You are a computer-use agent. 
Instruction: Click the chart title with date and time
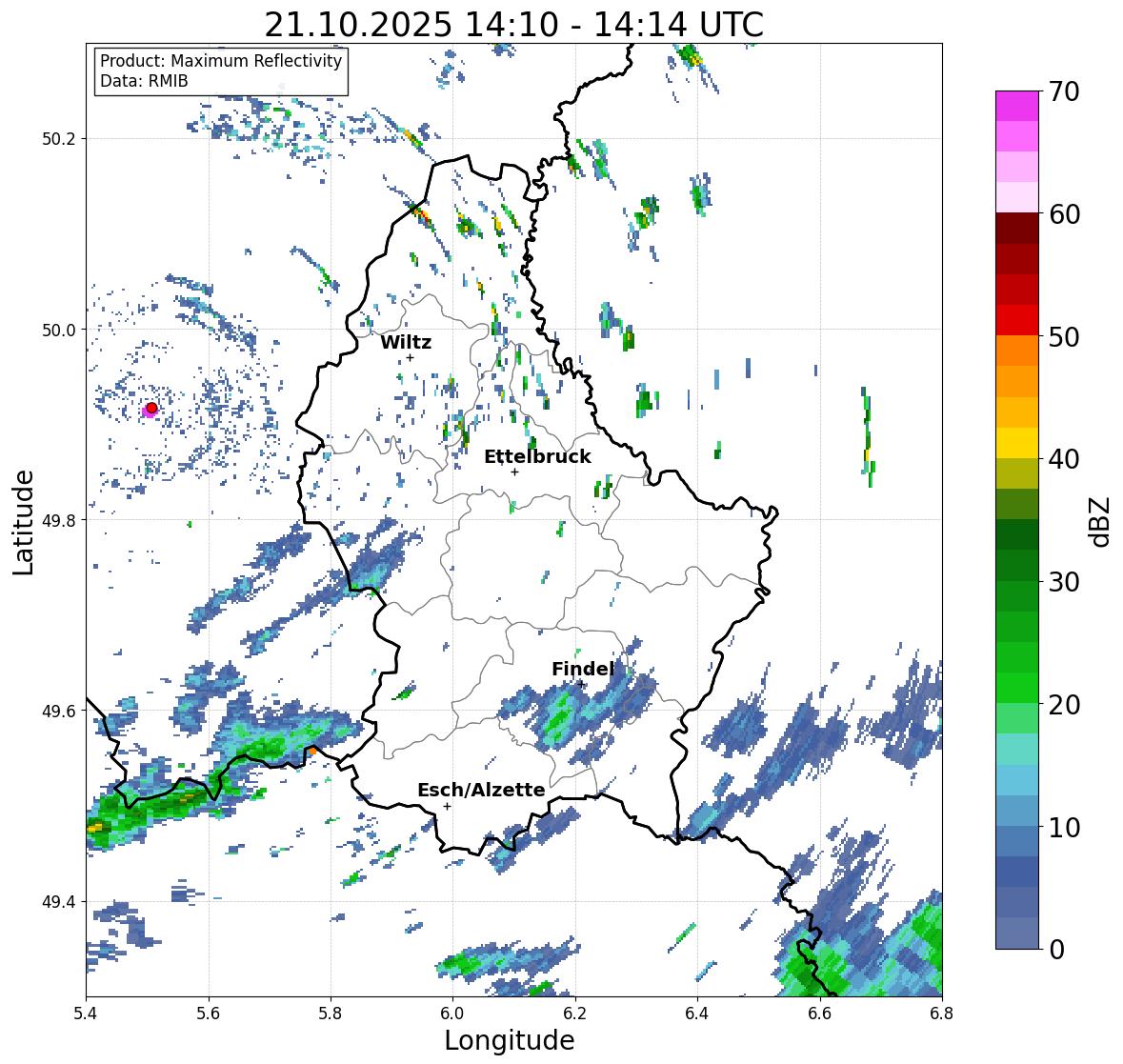click(513, 25)
